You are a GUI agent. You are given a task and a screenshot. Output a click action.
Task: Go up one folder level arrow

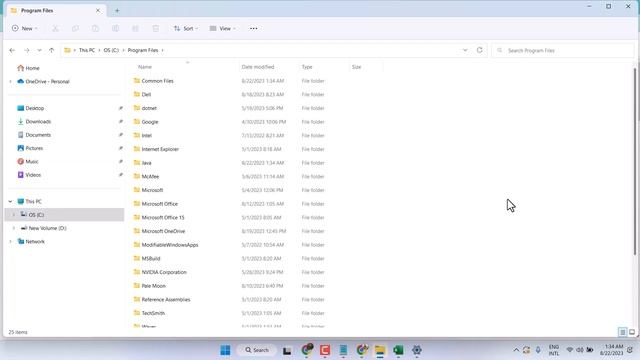(x=51, y=50)
